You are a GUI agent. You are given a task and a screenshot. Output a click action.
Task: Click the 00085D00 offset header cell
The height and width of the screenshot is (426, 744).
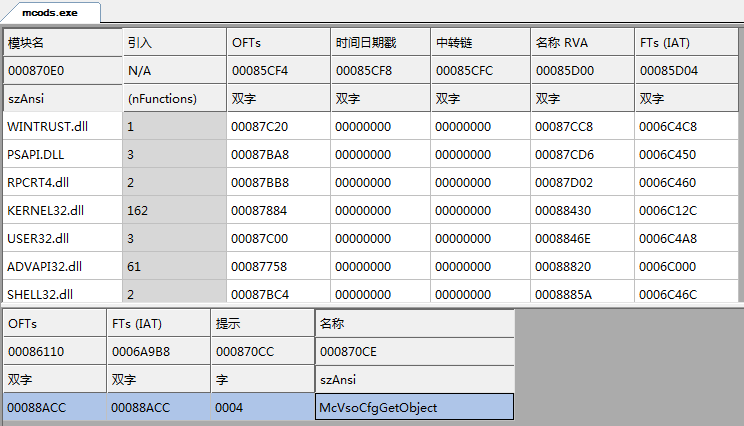[x=583, y=71]
